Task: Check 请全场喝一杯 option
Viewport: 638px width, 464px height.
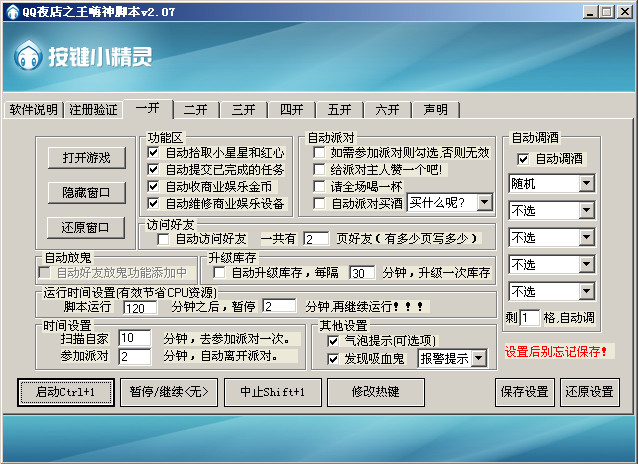Action: pos(319,186)
